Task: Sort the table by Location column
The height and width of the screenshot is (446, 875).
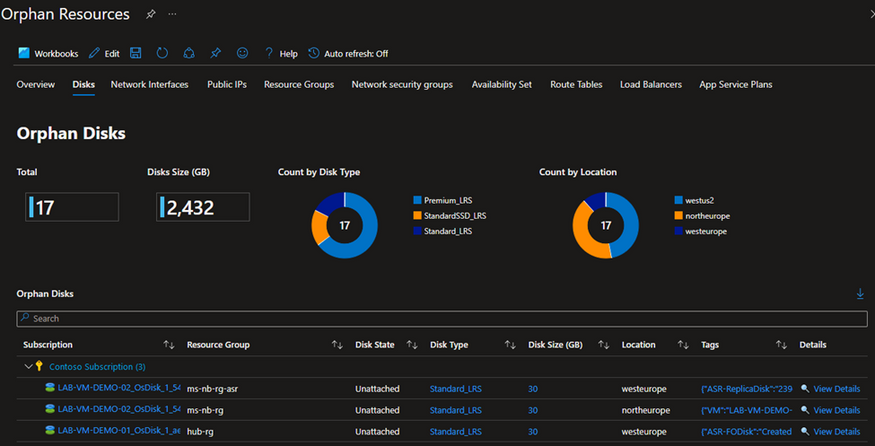Action: 683,345
